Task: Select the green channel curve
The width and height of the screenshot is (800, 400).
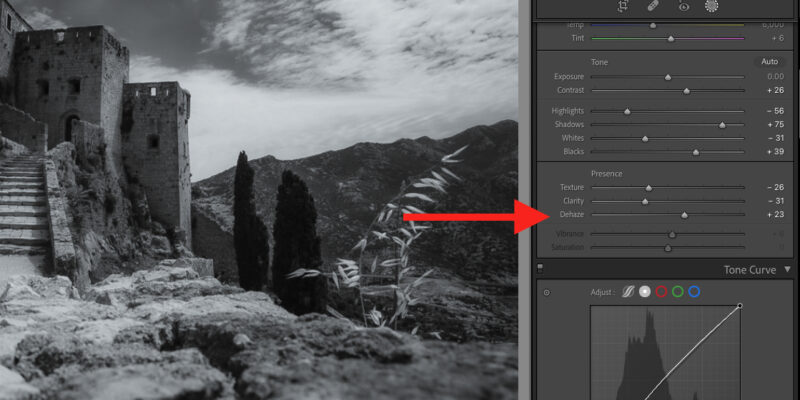Action: [x=678, y=292]
